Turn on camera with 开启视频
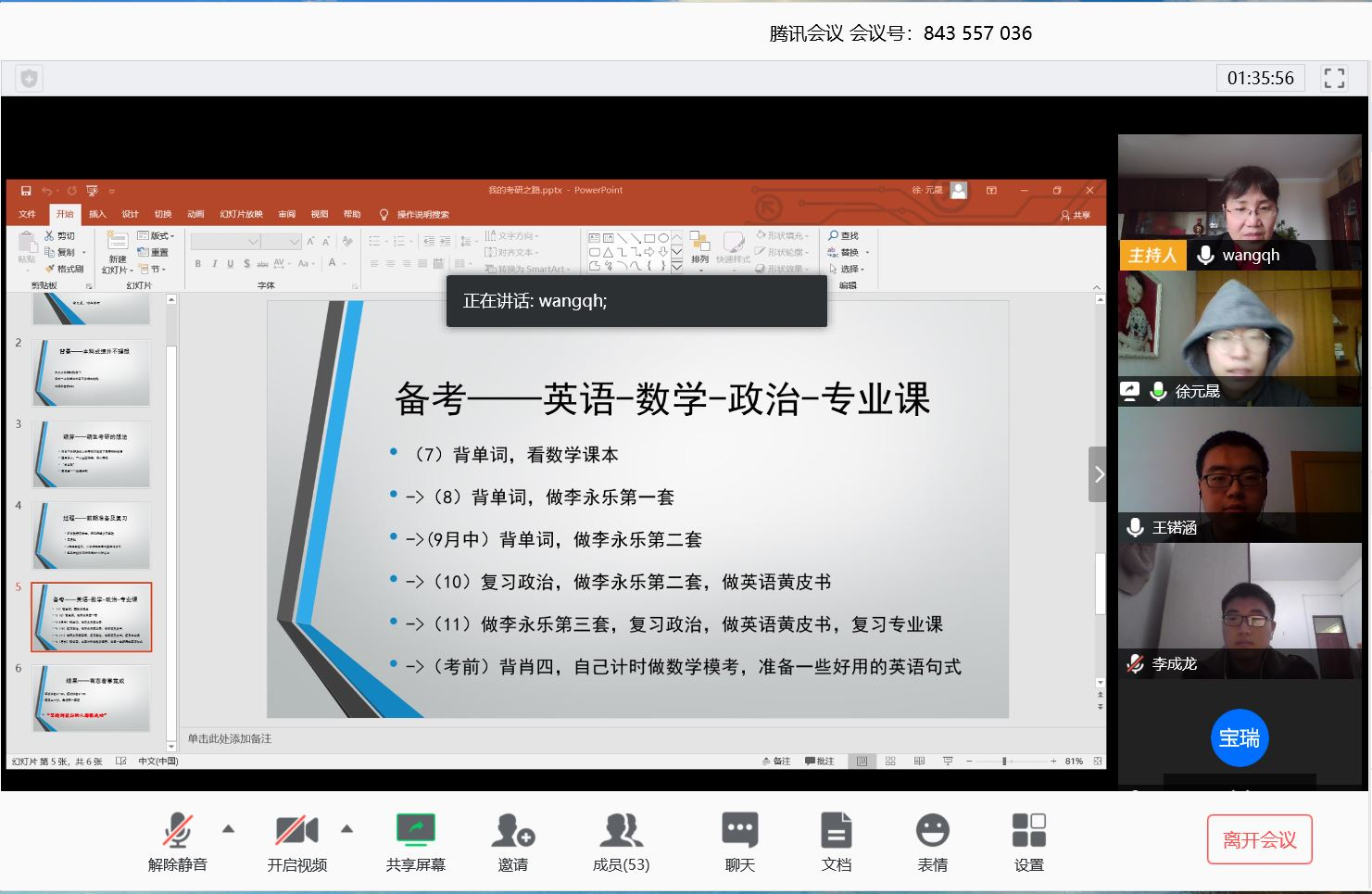 click(x=296, y=841)
